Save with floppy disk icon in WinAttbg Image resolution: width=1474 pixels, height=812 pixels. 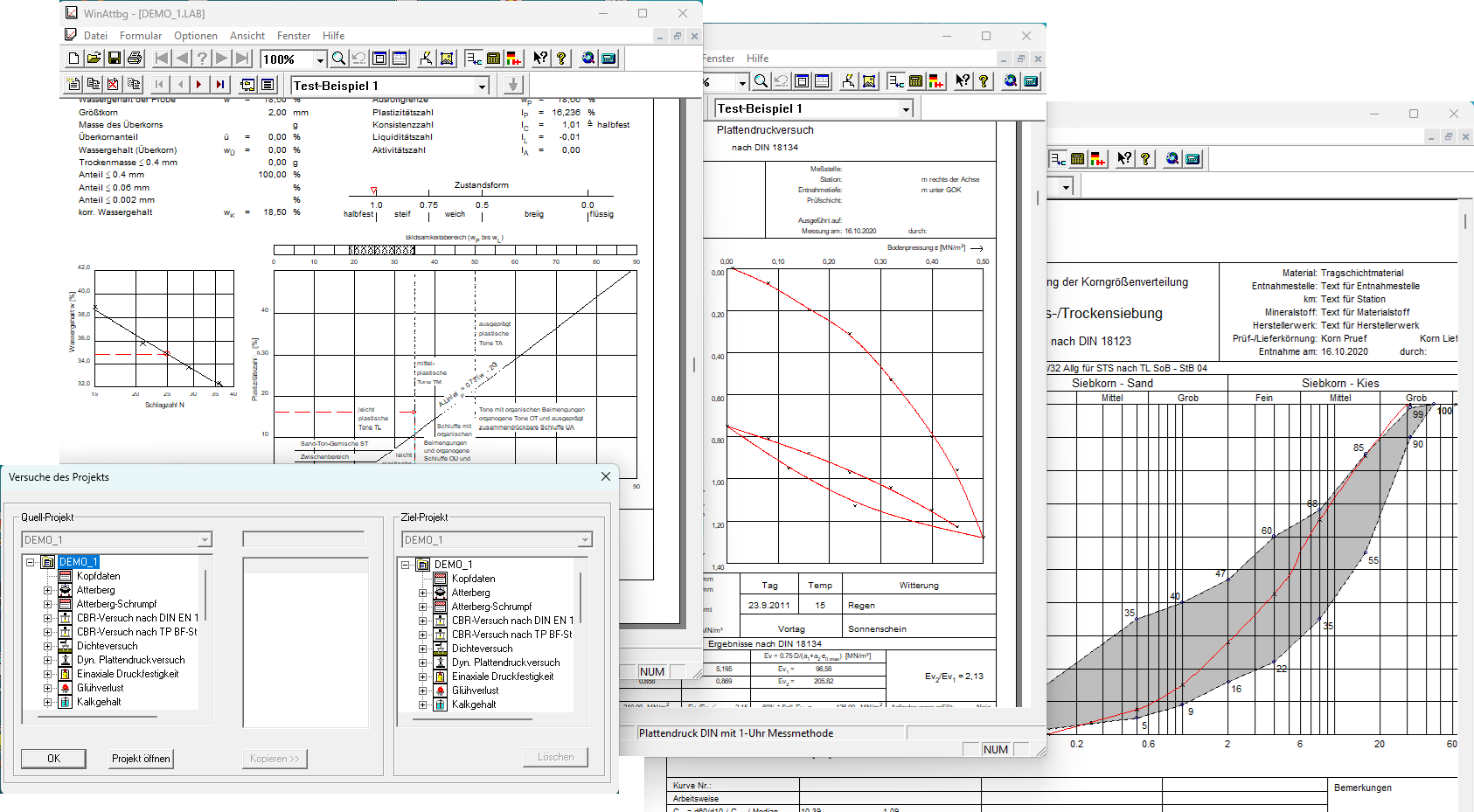click(x=115, y=59)
